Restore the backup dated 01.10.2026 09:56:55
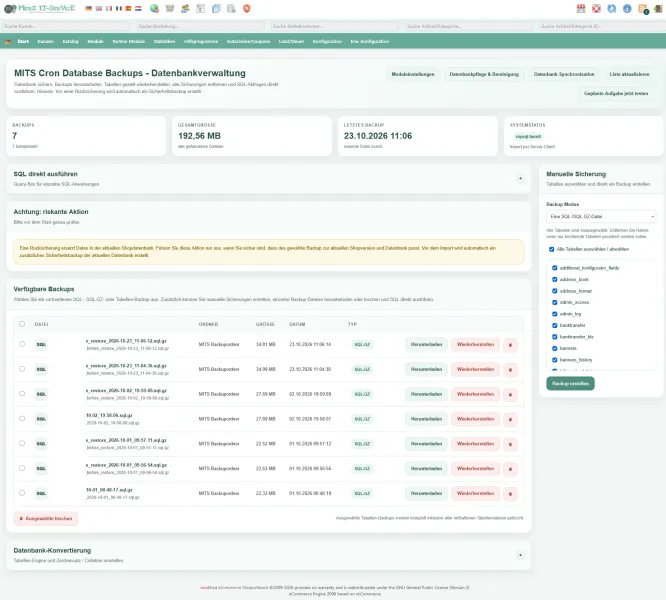Image resolution: width=666 pixels, height=600 pixels. point(476,469)
